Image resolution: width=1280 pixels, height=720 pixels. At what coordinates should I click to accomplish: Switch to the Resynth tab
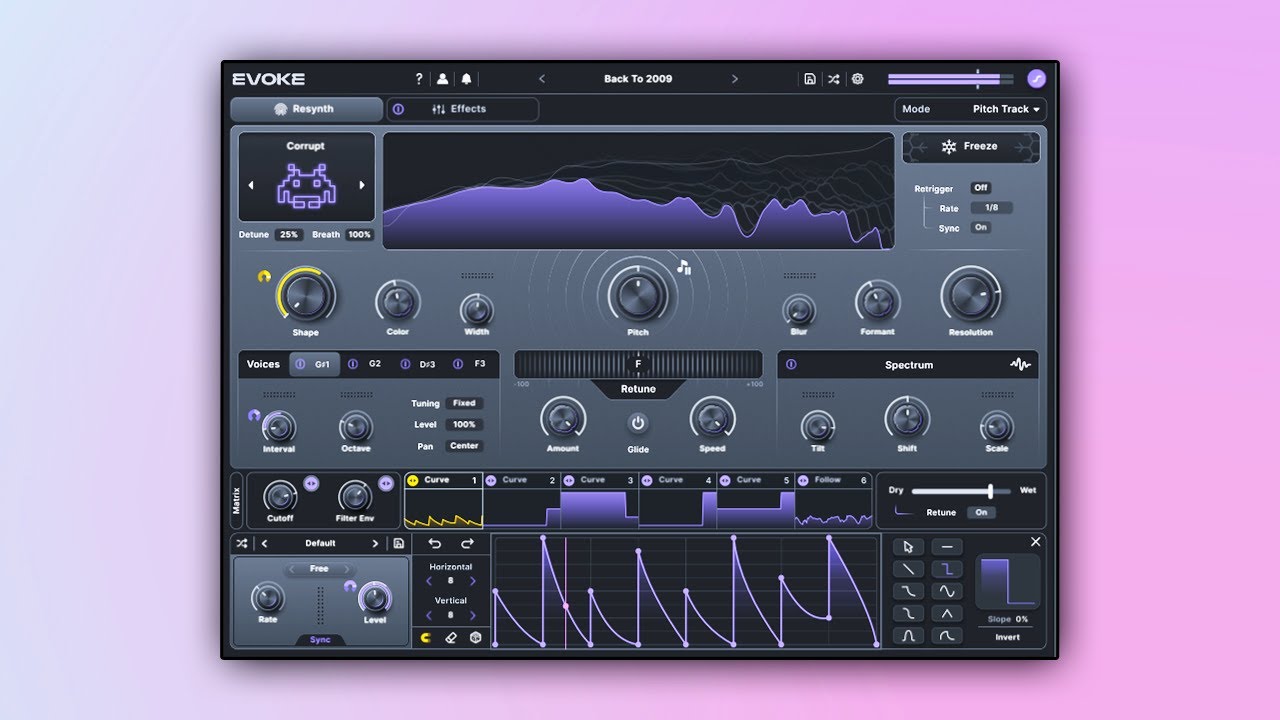point(306,109)
